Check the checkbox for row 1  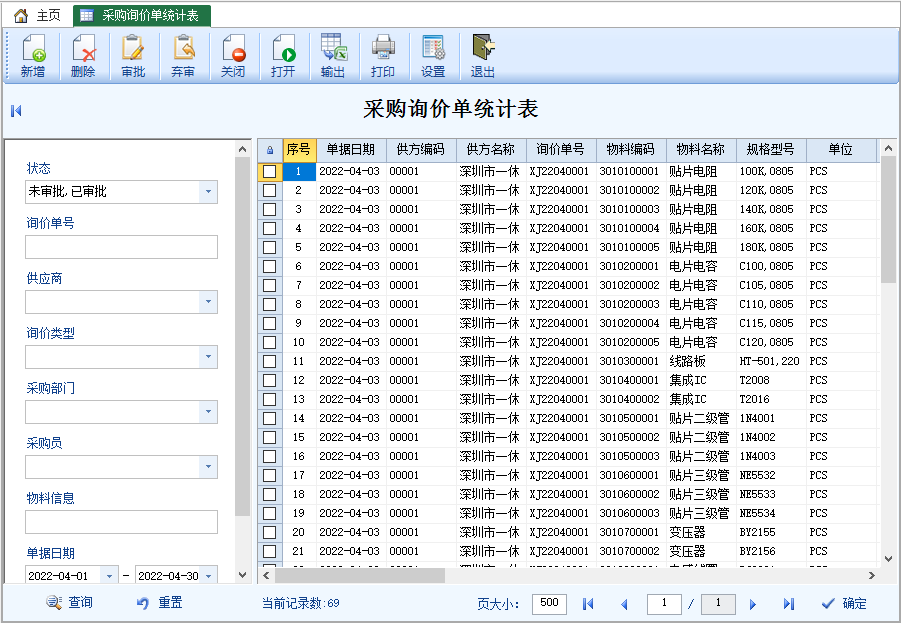click(269, 171)
